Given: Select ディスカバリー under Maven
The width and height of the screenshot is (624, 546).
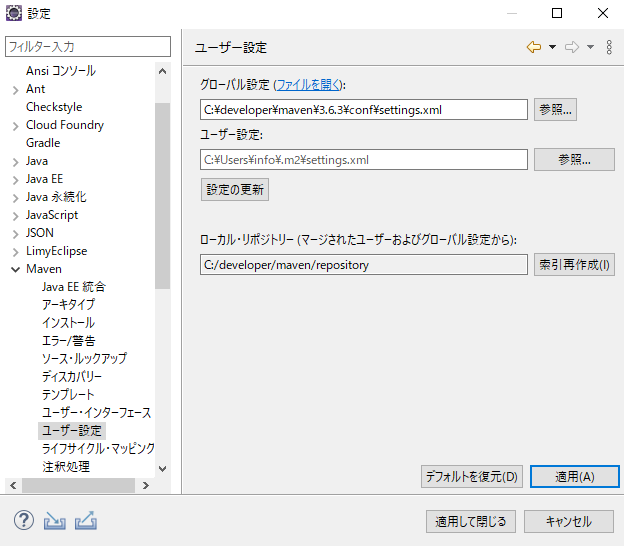Looking at the screenshot, I should pyautogui.click(x=72, y=376).
